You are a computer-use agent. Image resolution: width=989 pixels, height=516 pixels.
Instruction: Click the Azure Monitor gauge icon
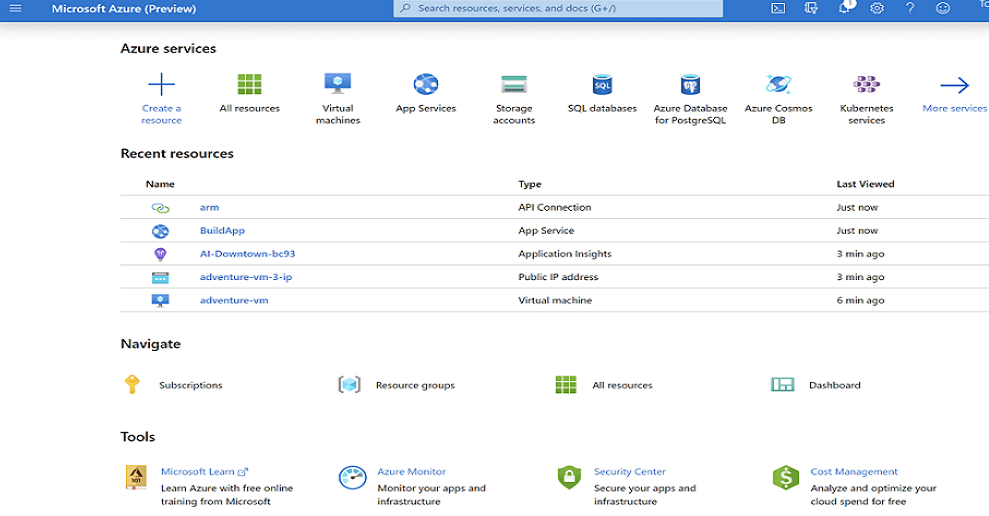[353, 478]
